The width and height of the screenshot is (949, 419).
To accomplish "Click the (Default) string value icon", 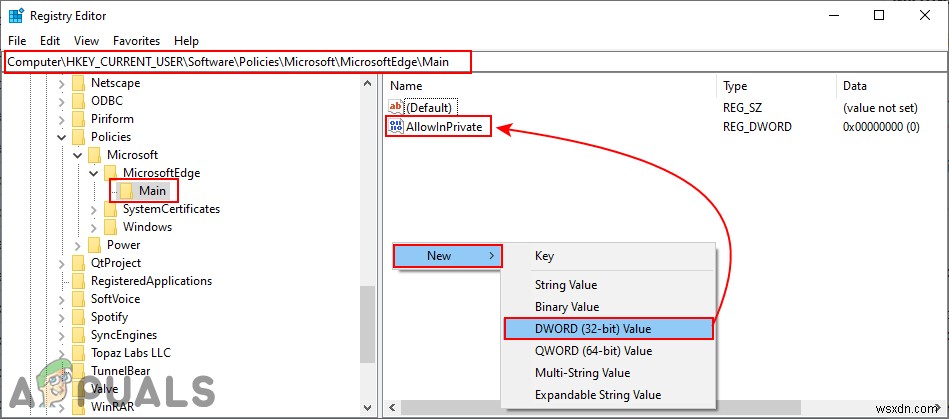I will pyautogui.click(x=396, y=107).
